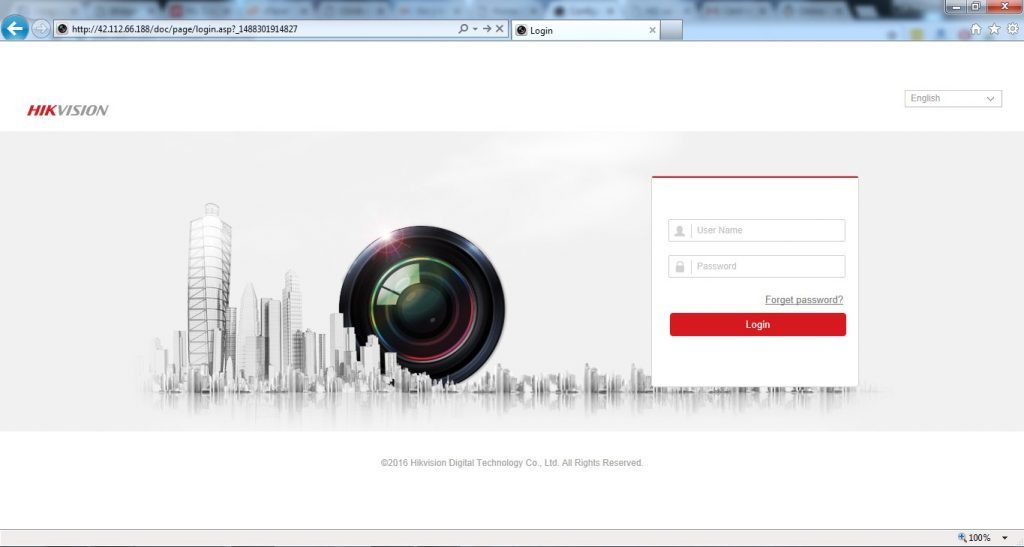The height and width of the screenshot is (547, 1024).
Task: Open browser tools gear icon
Action: (1013, 29)
